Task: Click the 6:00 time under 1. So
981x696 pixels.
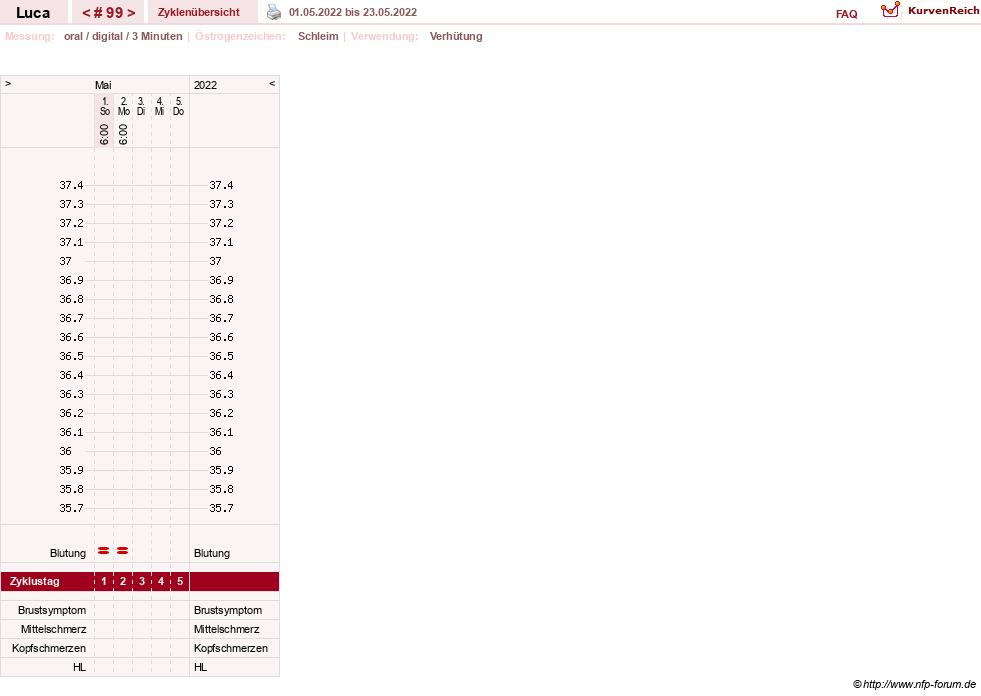Action: pos(104,134)
